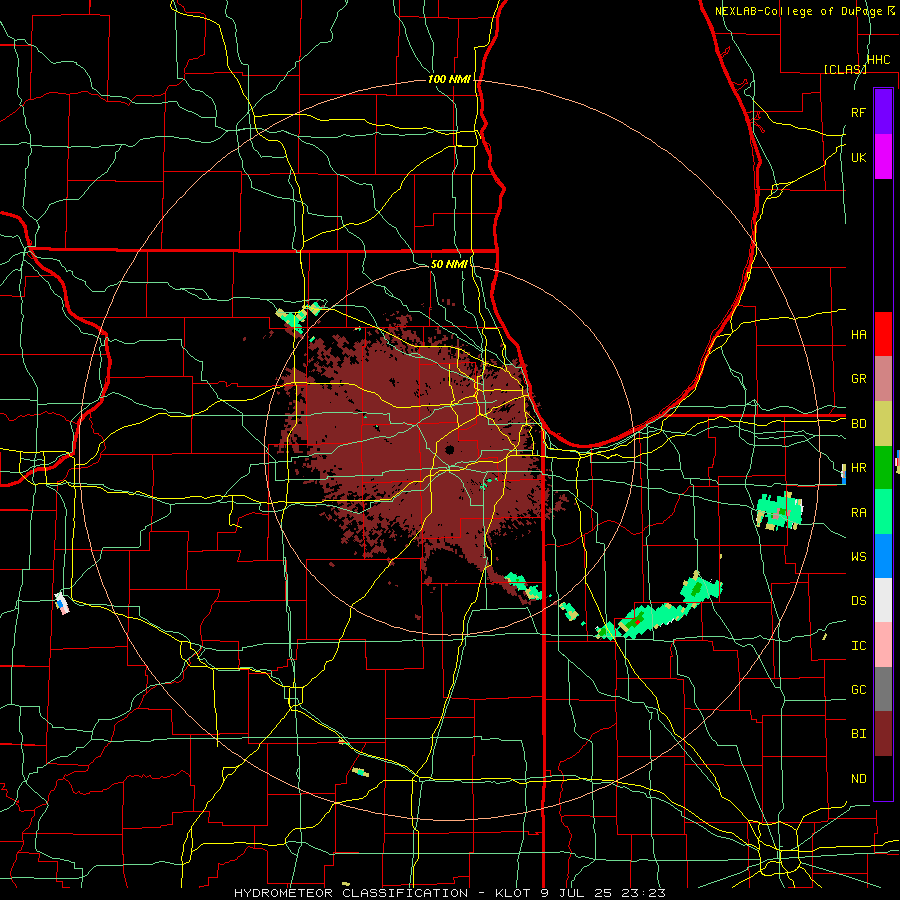This screenshot has height=900, width=900.
Task: Click the HHC product label
Action: click(x=878, y=60)
